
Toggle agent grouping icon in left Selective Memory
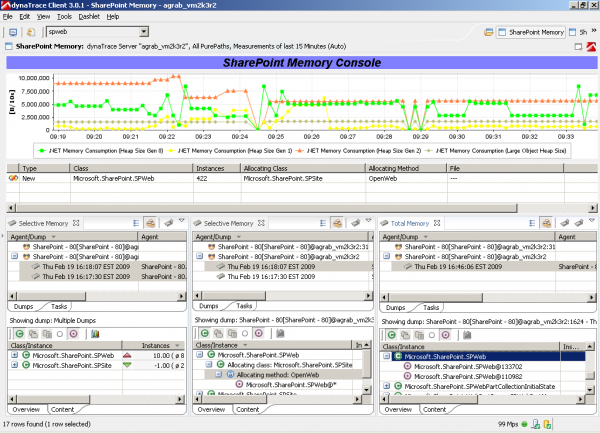point(150,223)
